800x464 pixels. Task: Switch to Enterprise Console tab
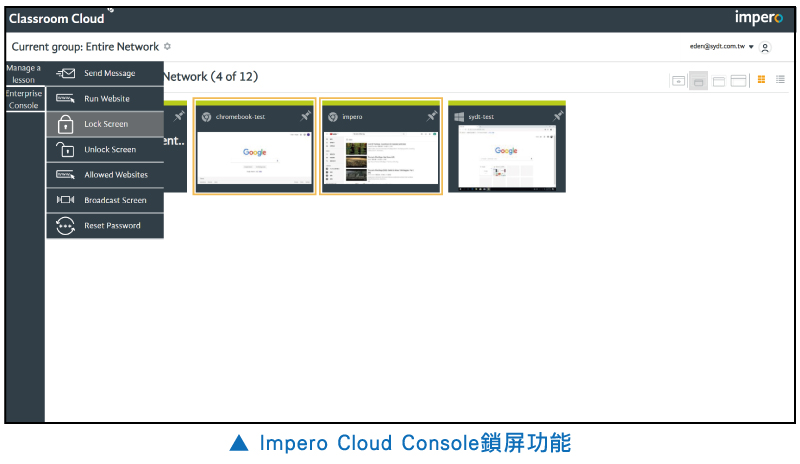coord(23,99)
